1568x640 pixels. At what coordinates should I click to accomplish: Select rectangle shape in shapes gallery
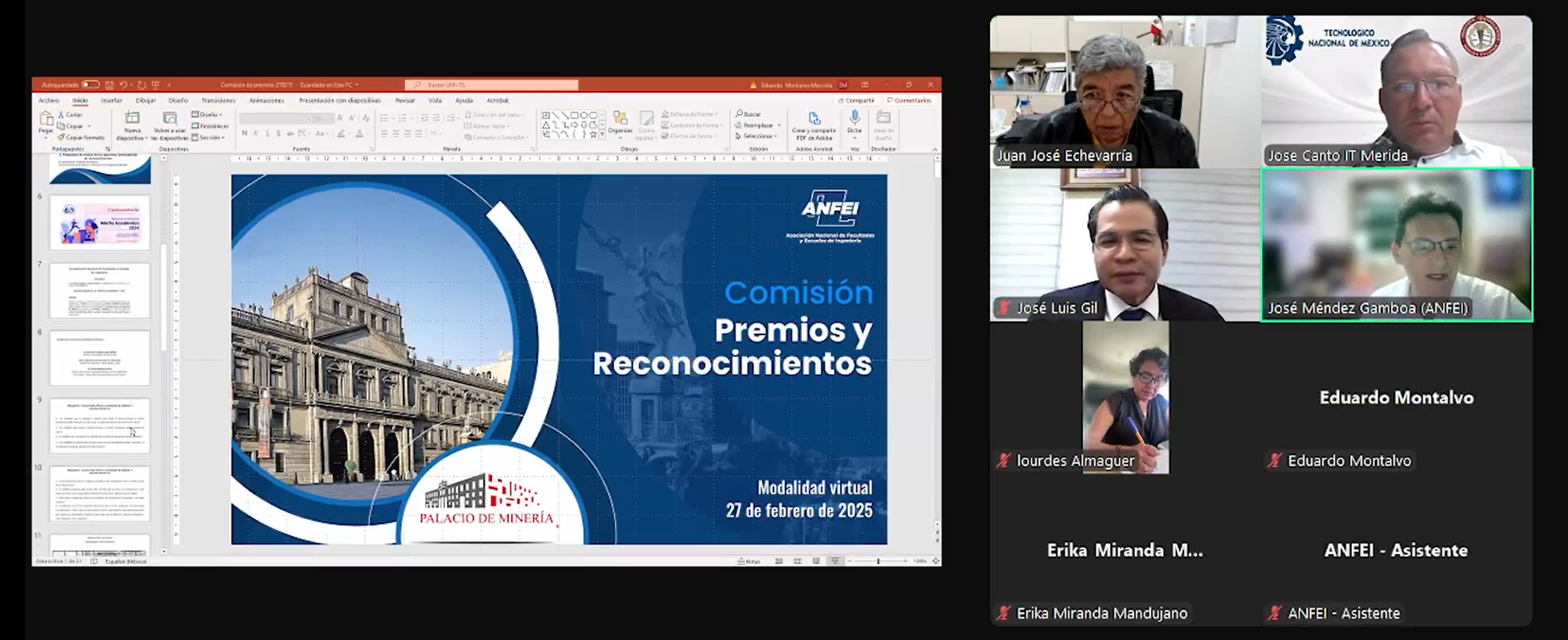pos(575,115)
